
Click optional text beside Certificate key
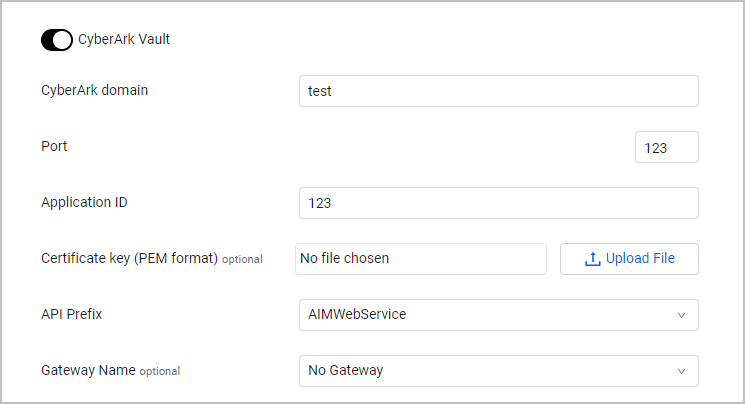tap(242, 259)
